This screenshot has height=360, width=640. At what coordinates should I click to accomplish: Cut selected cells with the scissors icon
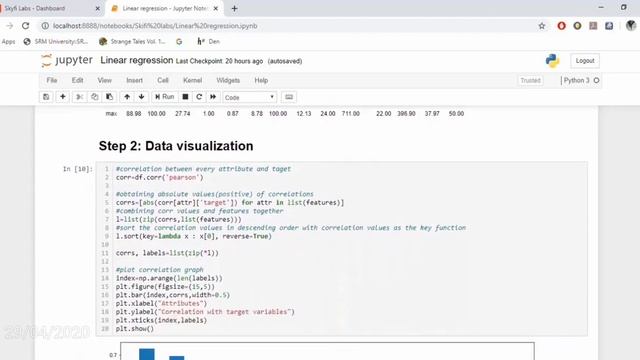(80, 97)
